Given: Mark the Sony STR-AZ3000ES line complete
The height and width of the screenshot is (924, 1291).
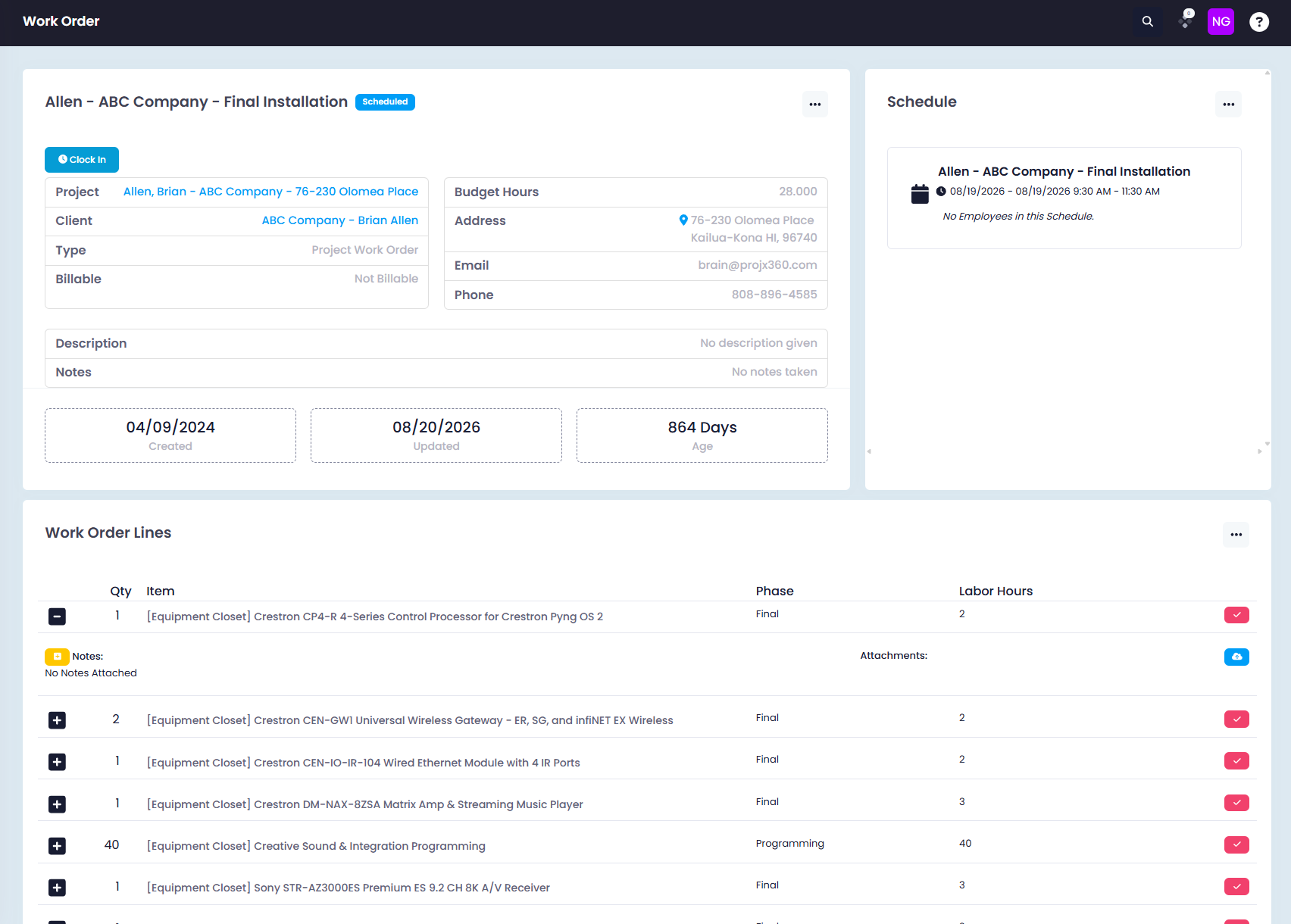Looking at the screenshot, I should (x=1236, y=887).
